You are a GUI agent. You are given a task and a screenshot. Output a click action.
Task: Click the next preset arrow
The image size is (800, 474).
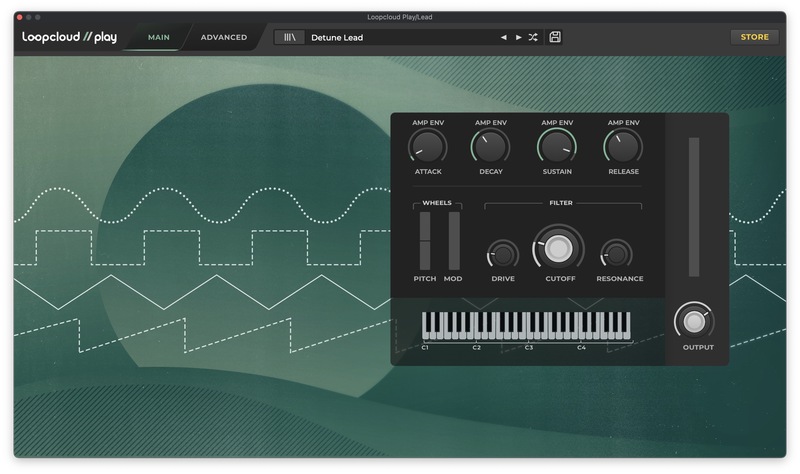518,38
